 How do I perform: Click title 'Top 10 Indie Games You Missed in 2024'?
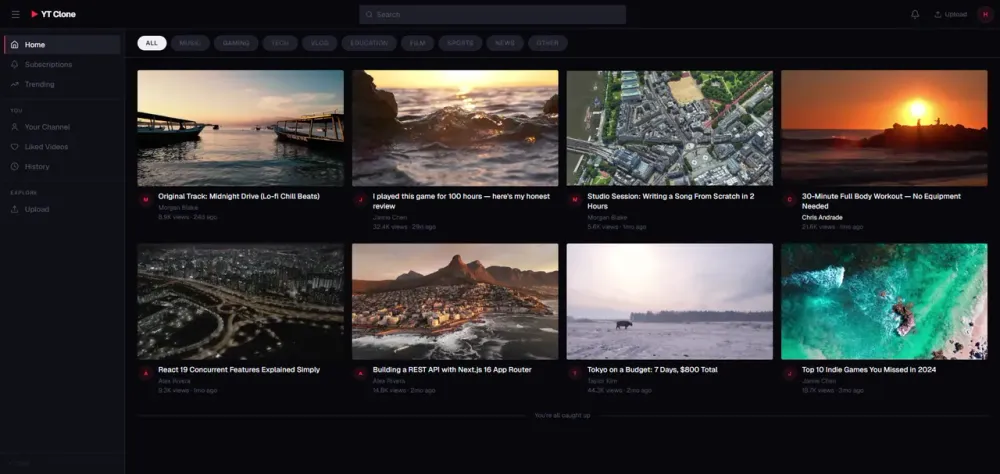coord(869,369)
